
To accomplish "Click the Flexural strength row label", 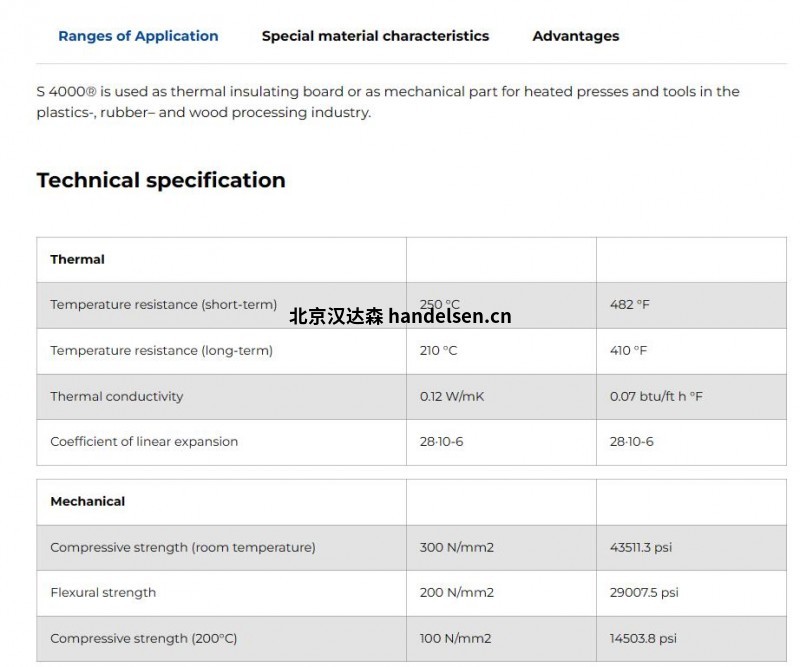I will (x=103, y=592).
